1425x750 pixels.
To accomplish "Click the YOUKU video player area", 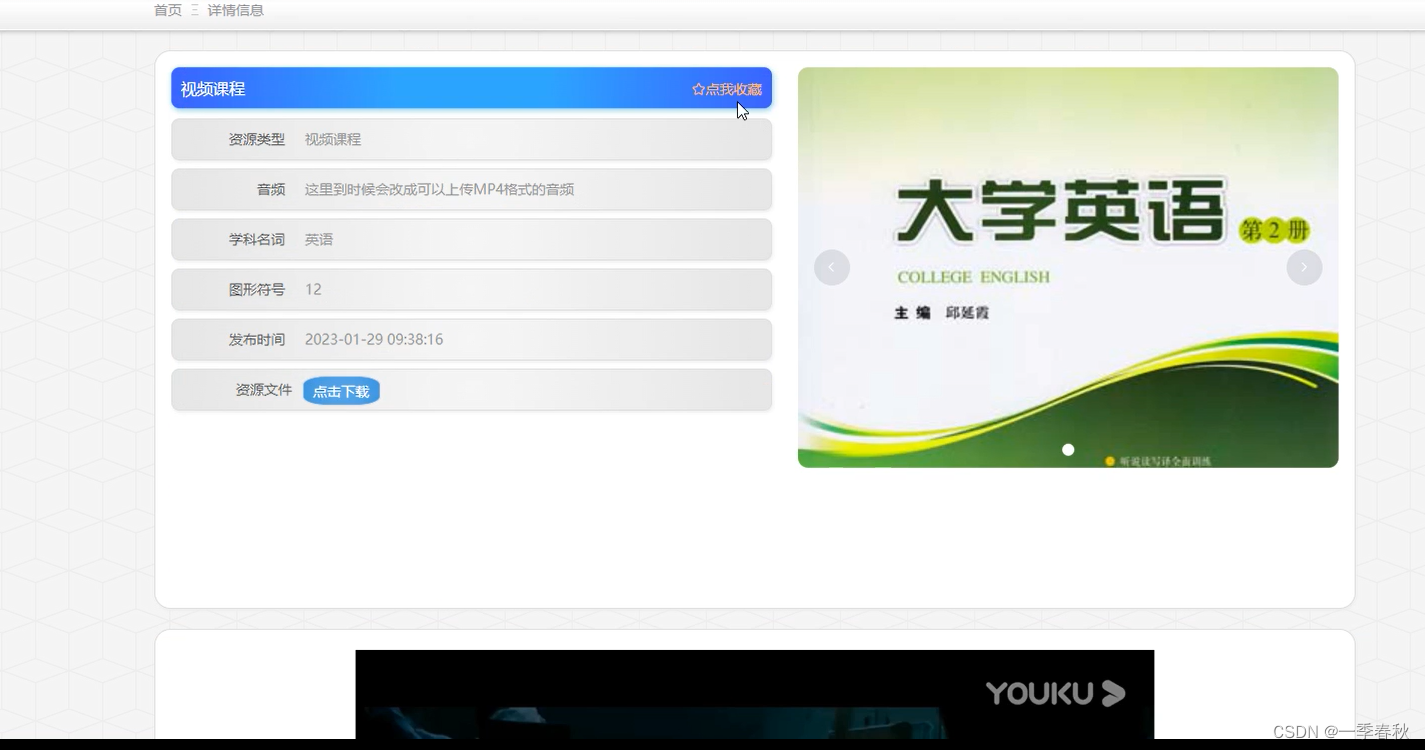I will (755, 695).
